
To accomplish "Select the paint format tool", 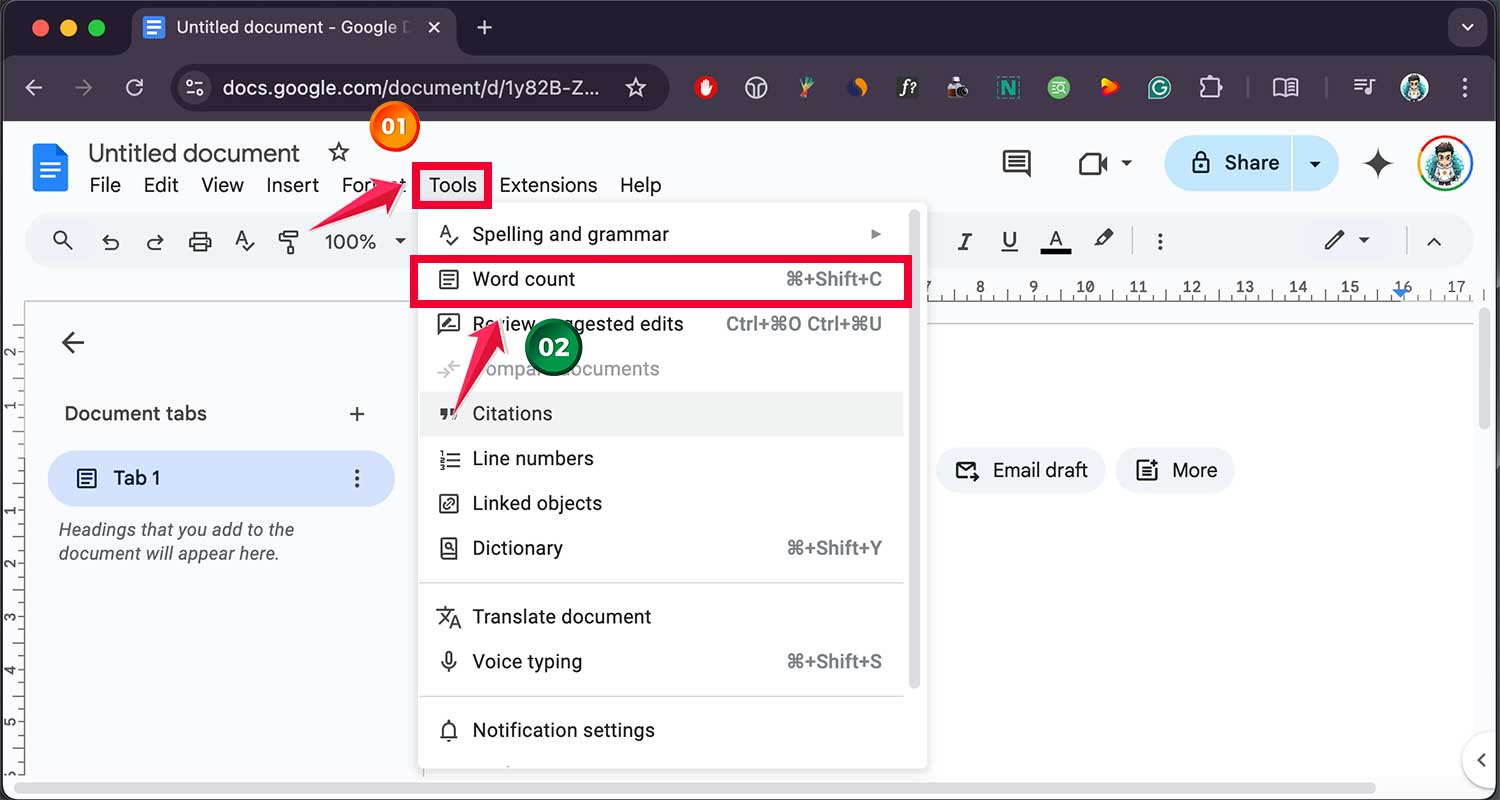I will tap(289, 240).
